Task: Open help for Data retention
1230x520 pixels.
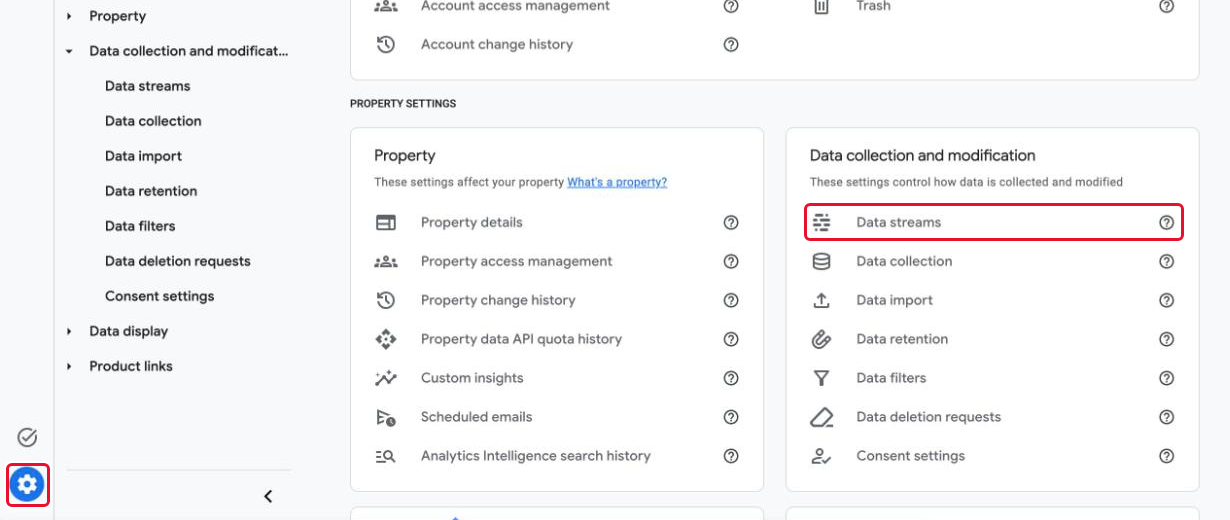Action: pos(1166,339)
